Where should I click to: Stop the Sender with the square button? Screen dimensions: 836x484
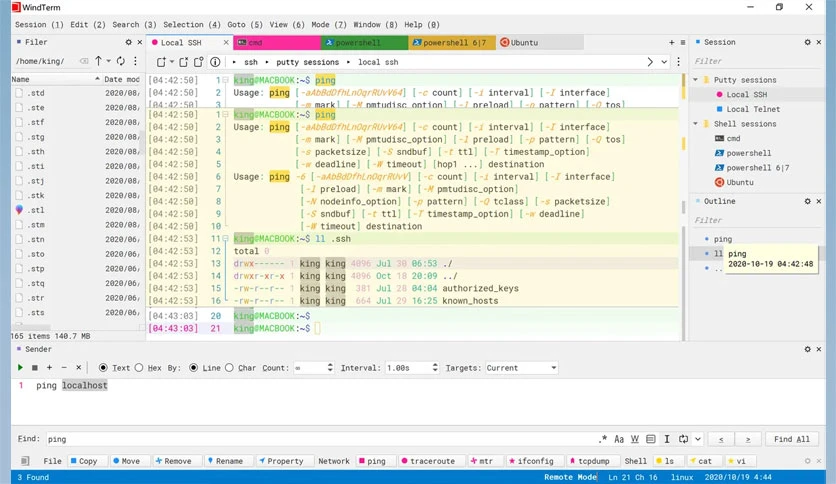35,367
